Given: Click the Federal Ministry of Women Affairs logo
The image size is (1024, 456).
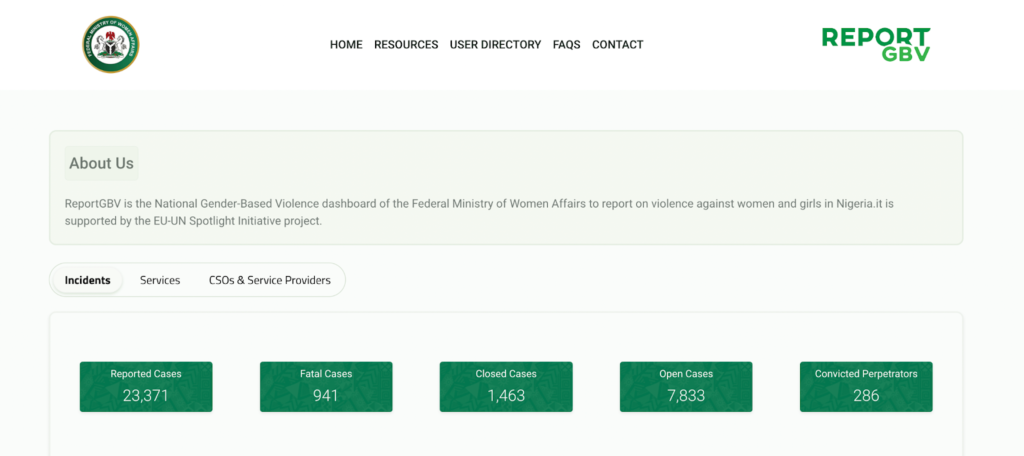Looking at the screenshot, I should 111,44.
